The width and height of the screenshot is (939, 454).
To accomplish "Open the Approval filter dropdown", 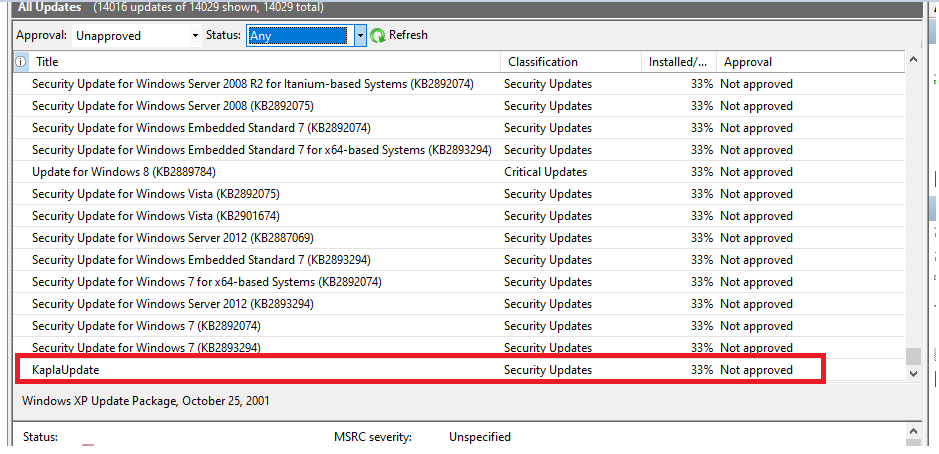I will [x=137, y=36].
